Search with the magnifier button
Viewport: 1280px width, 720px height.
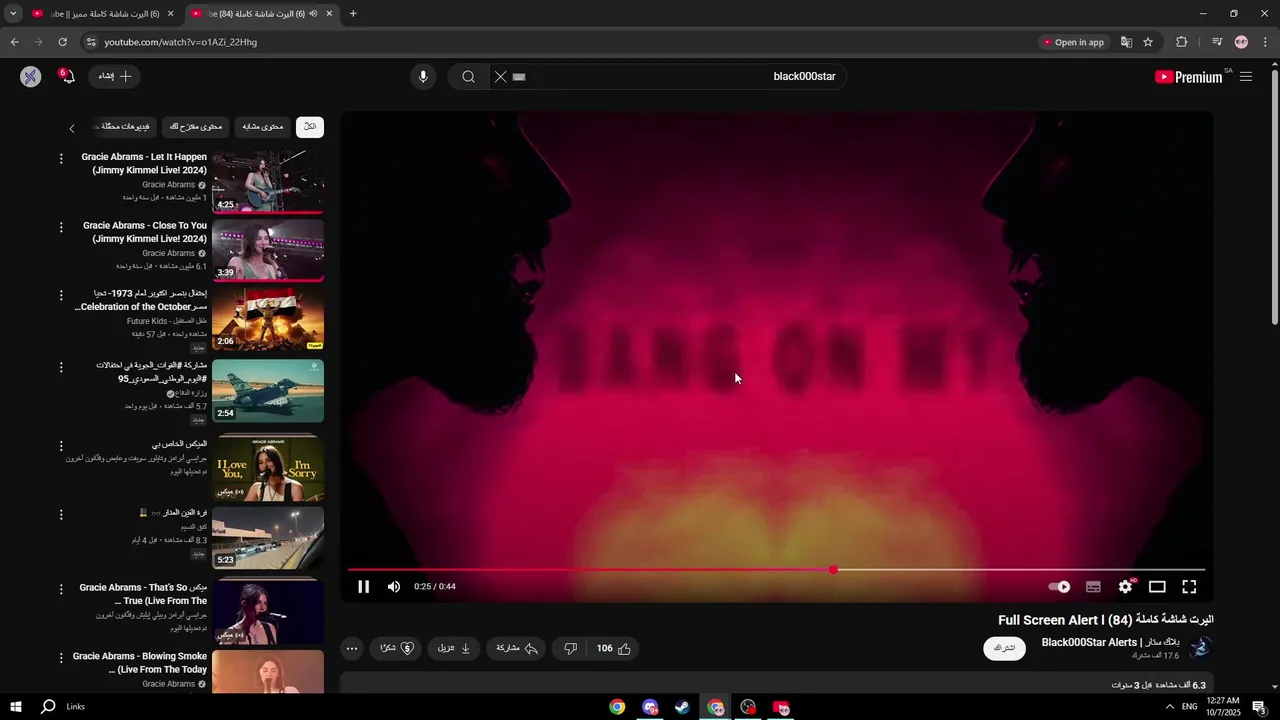pos(468,76)
